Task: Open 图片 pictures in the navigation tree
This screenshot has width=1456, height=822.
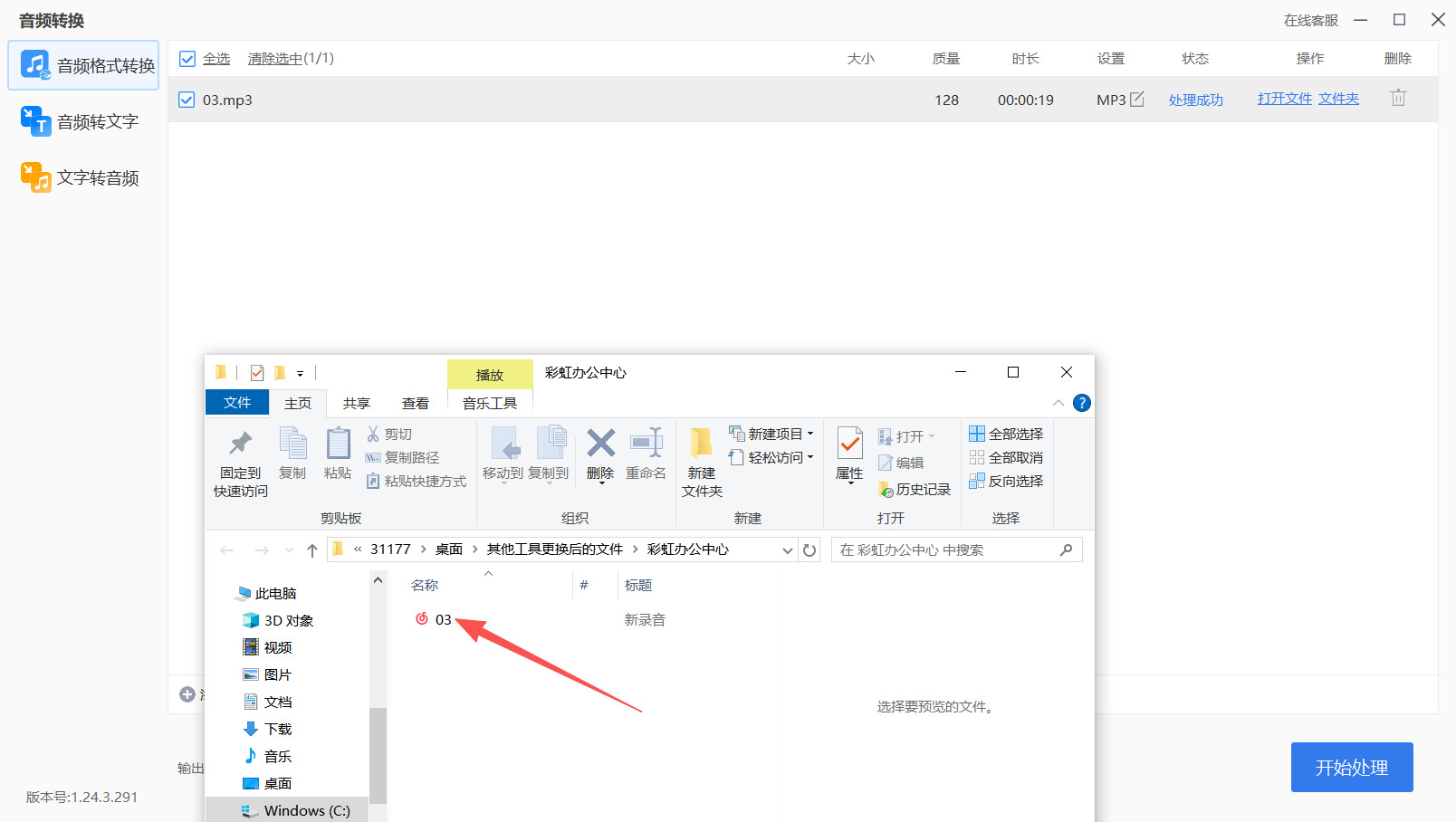Action: 267,675
